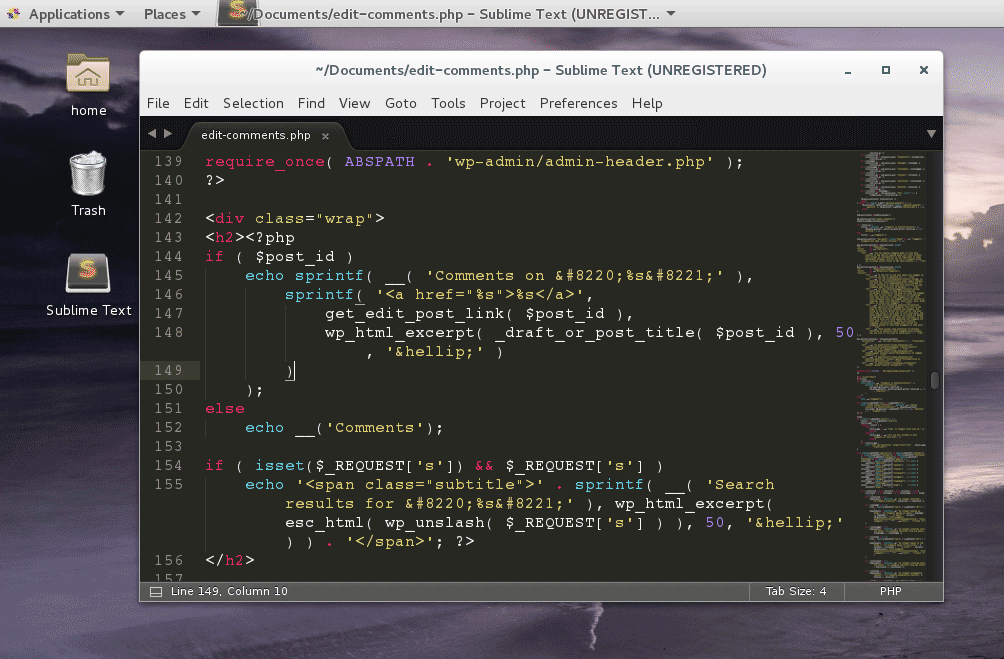Open the tab list dropdown arrow

pos(931,134)
